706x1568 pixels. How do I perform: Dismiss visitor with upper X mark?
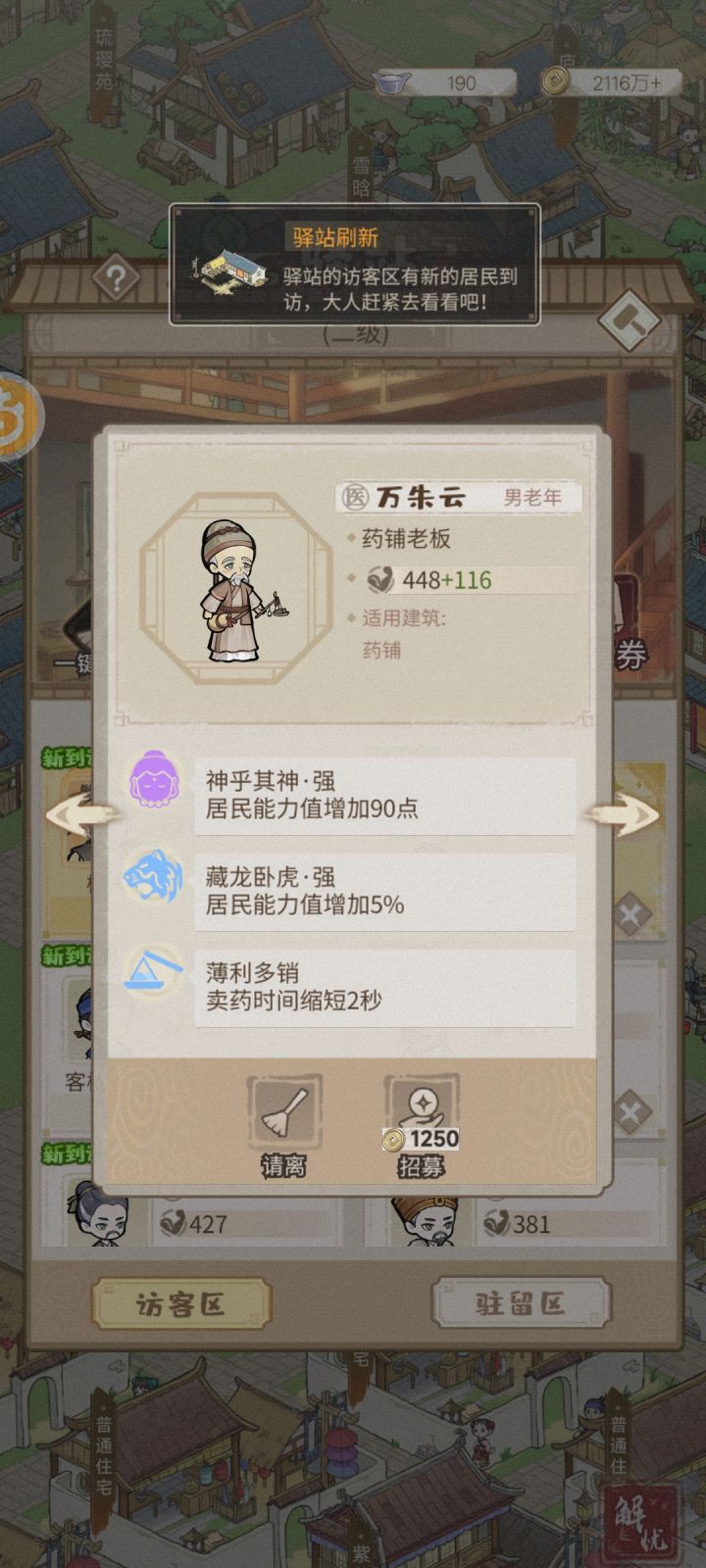[x=632, y=918]
